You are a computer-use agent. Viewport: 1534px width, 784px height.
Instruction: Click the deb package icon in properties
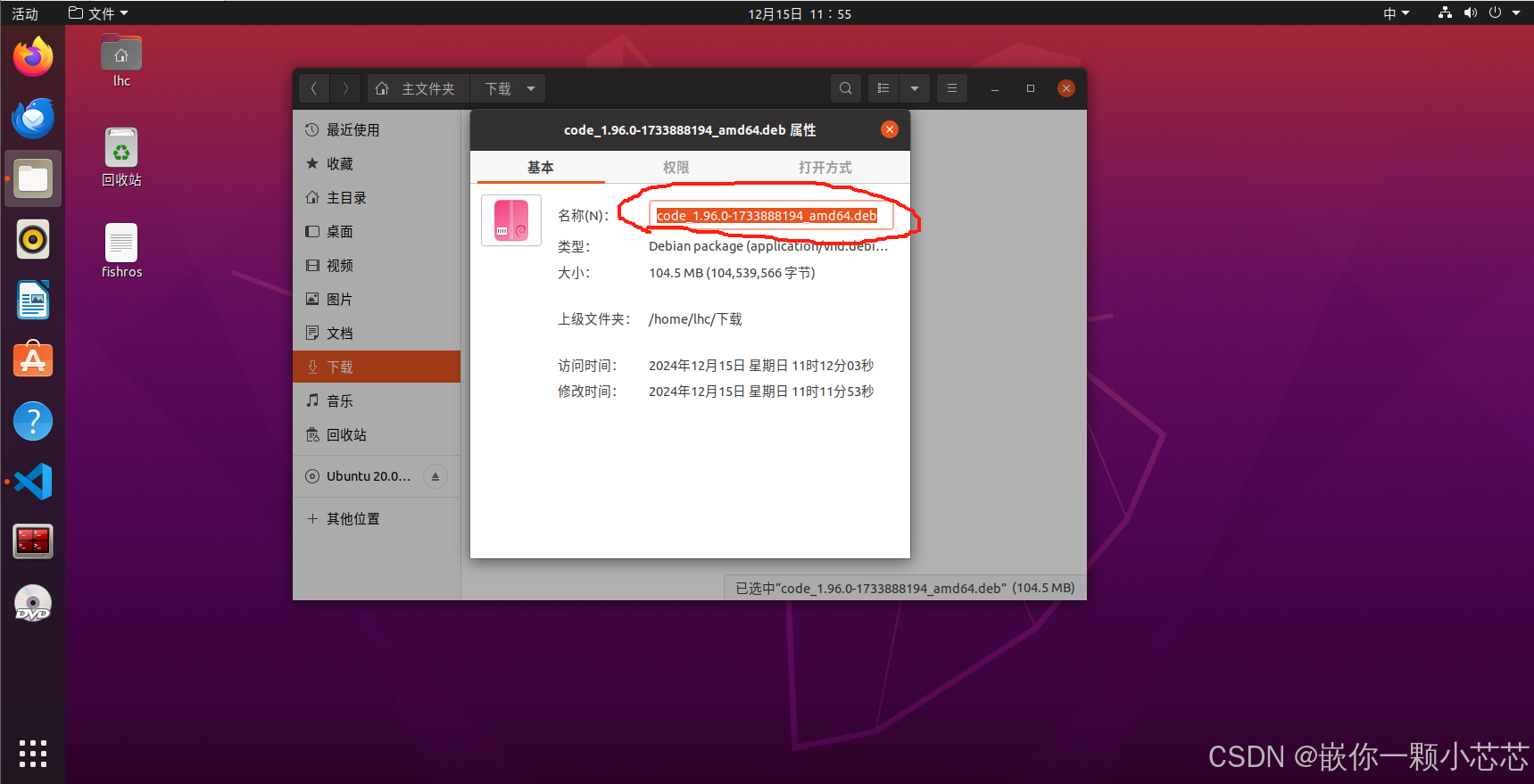coord(511,220)
